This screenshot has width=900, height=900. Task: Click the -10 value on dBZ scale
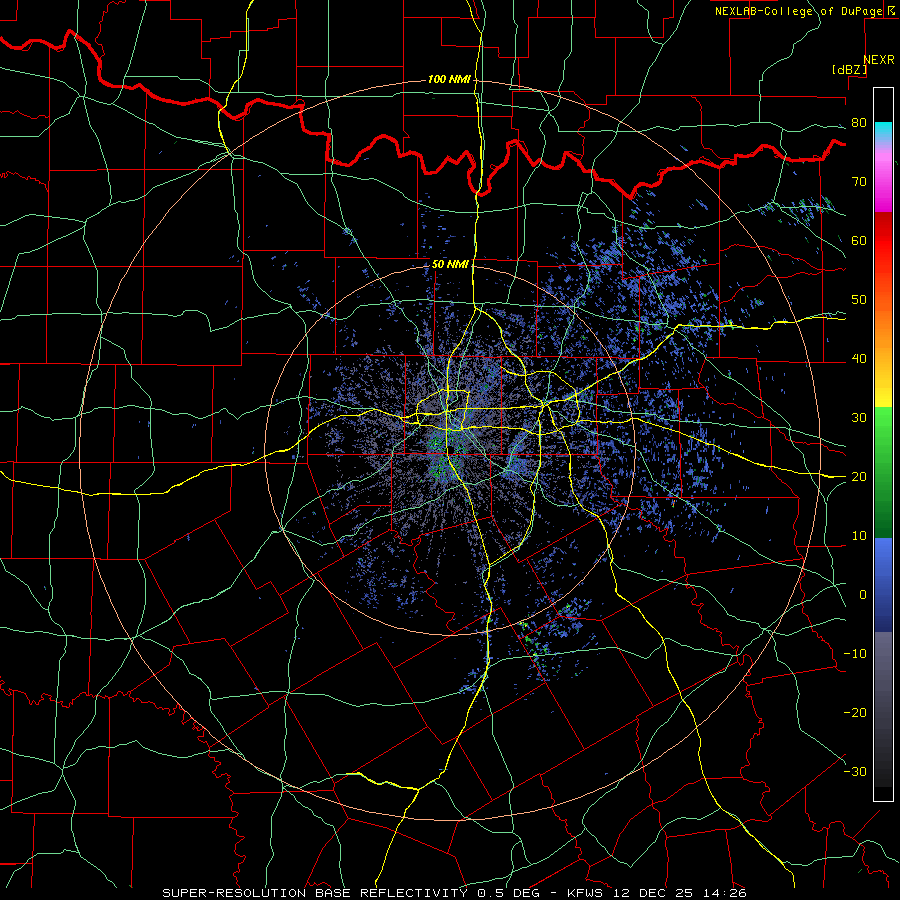(x=855, y=654)
